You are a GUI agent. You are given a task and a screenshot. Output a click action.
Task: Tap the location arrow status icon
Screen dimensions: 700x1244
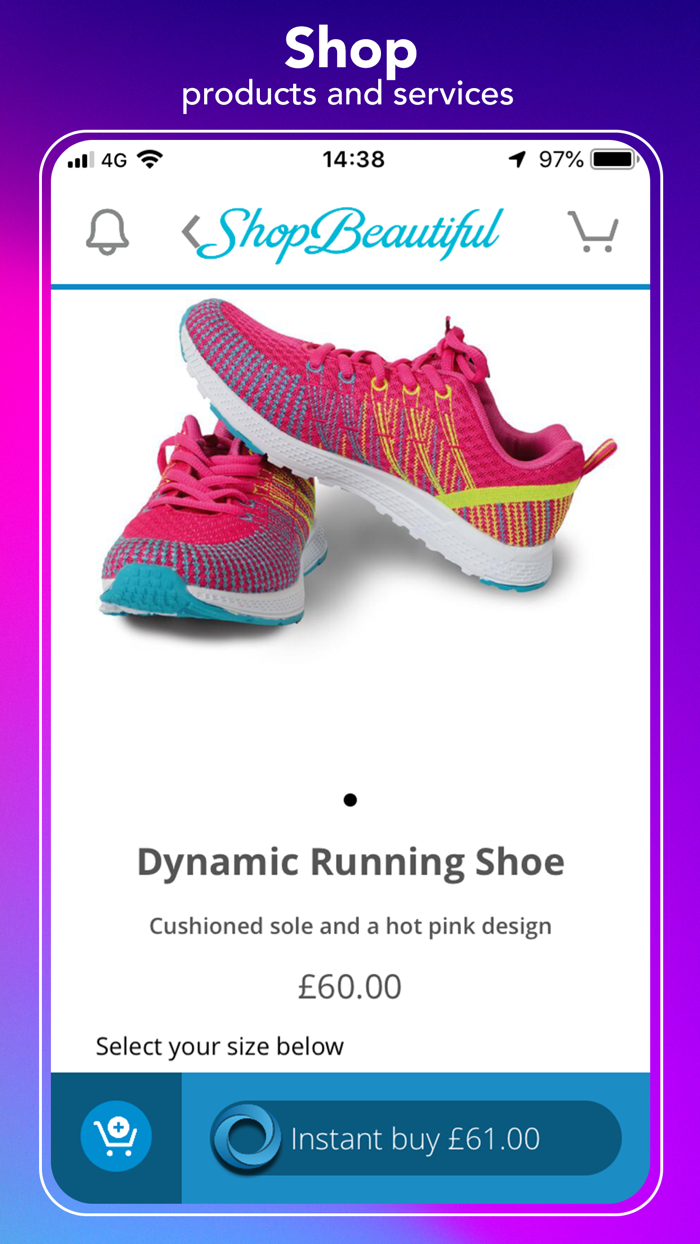pos(517,160)
